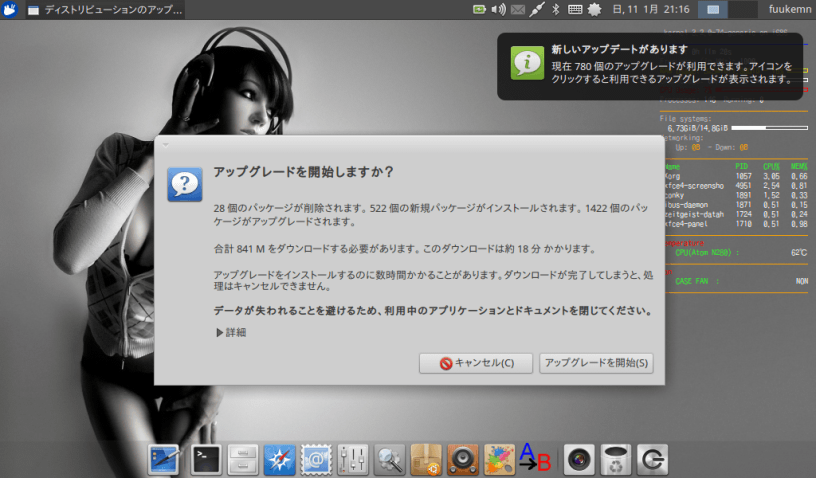Click the 62℃ temperature value
816x478 pixels.
point(799,253)
